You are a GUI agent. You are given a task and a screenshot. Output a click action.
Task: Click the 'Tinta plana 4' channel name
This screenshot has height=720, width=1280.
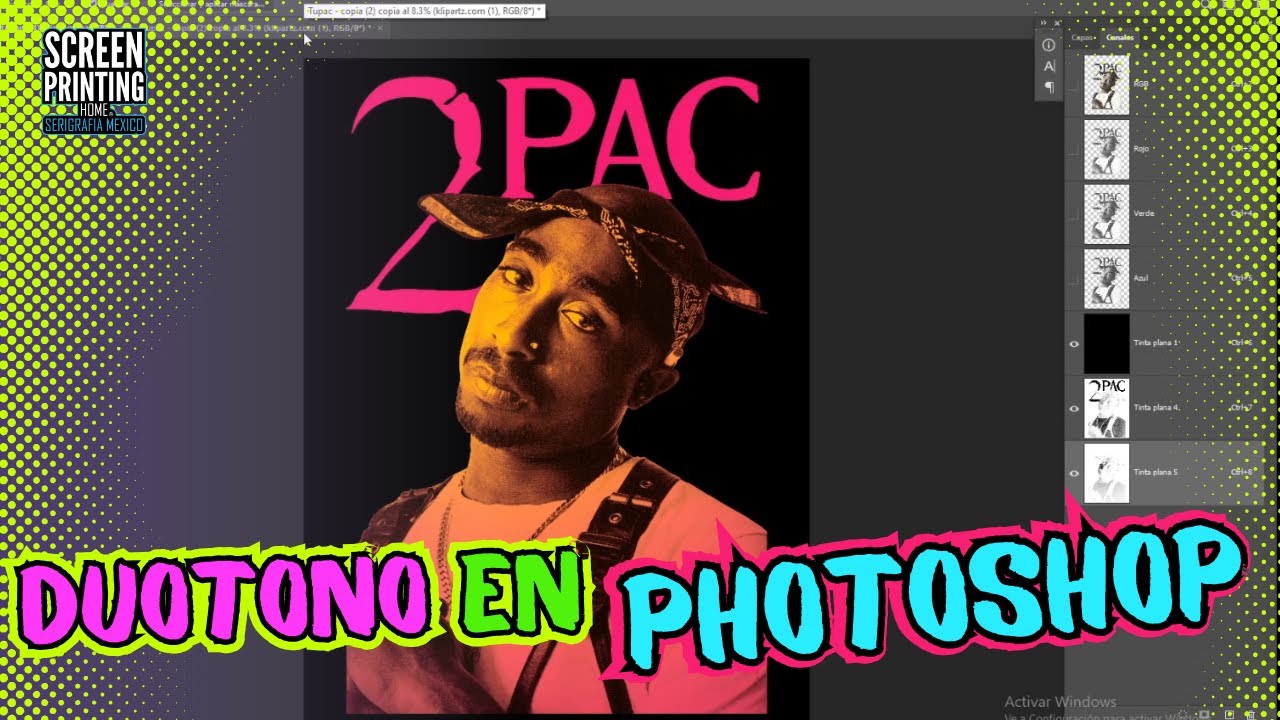[x=1157, y=408]
